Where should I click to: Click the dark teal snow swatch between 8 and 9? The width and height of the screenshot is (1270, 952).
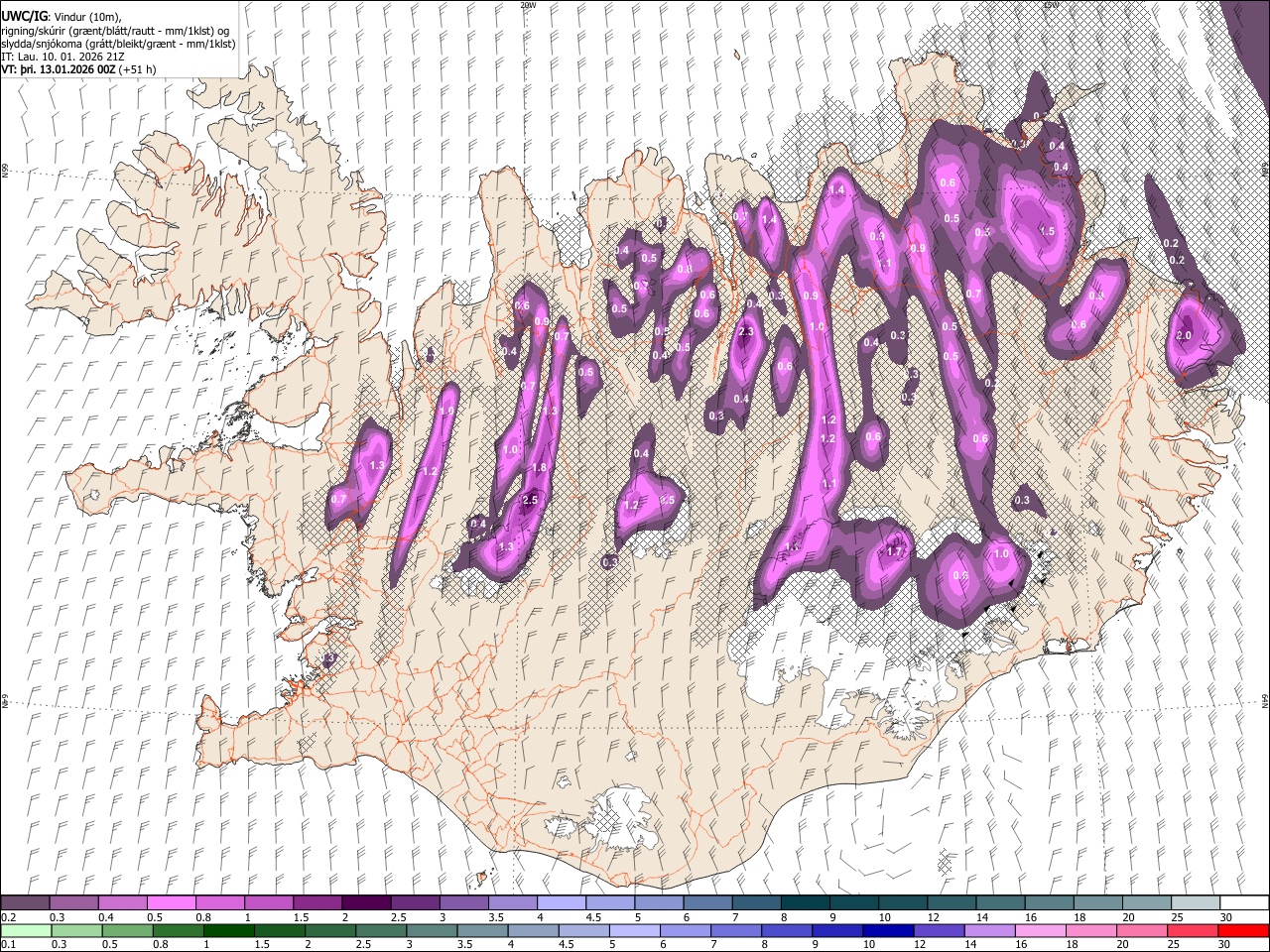pyautogui.click(x=805, y=902)
